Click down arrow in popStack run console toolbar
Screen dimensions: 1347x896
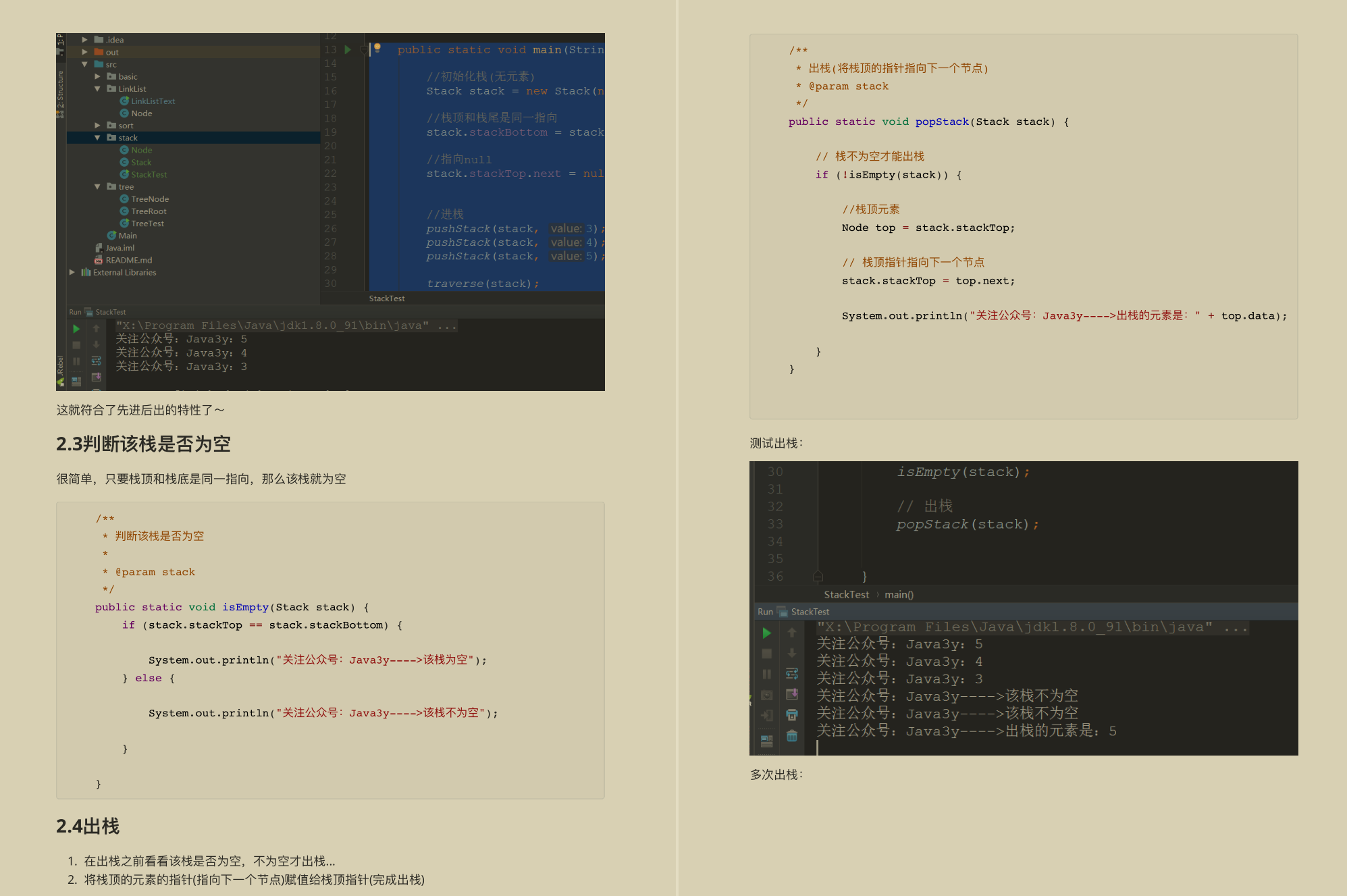tap(792, 653)
